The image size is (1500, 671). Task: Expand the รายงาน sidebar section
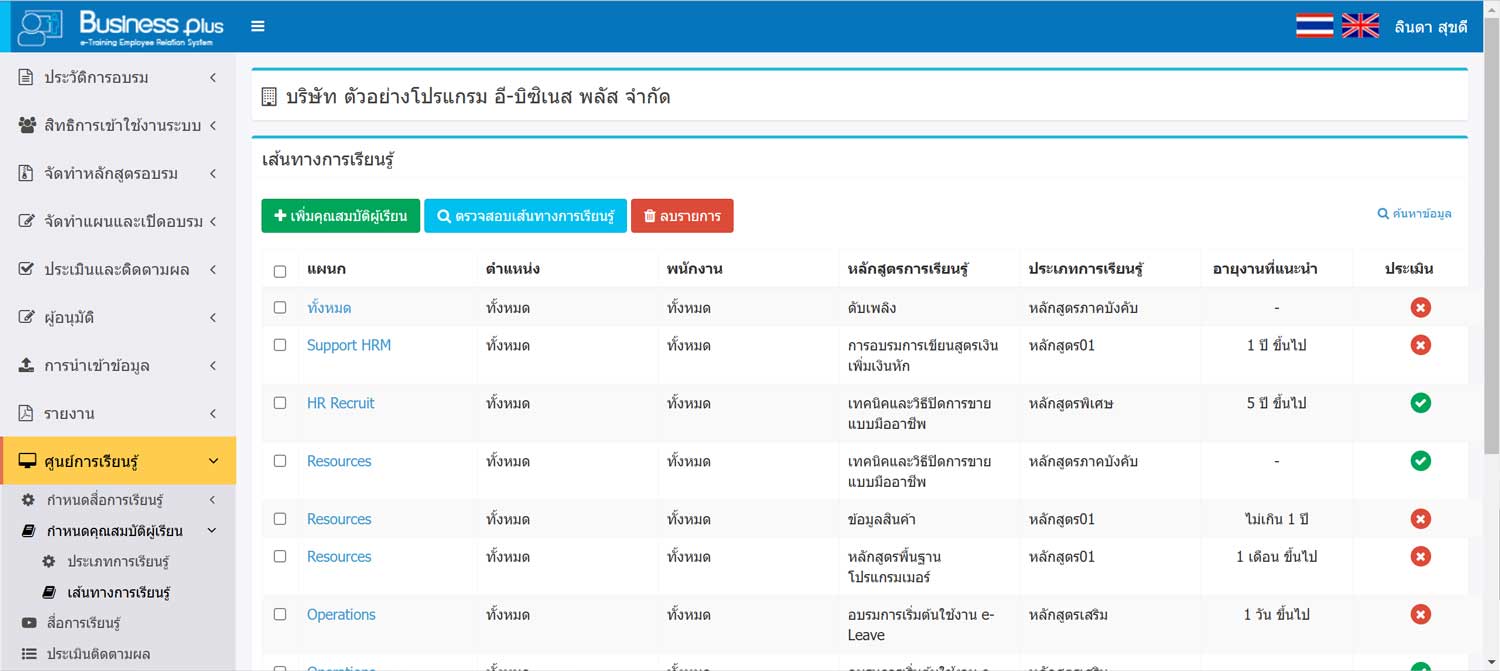tap(118, 413)
